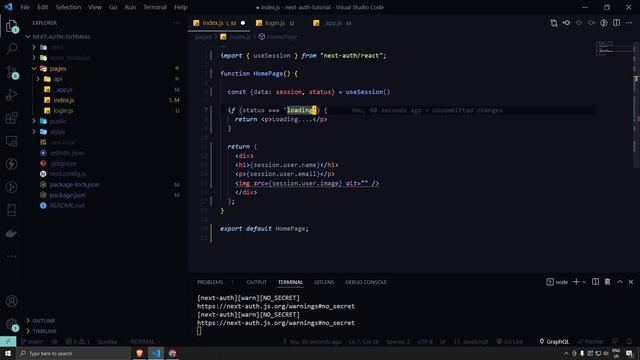Open the Thunder Client lightning icon
Screen dimensions: 640x360
[x=12, y=164]
